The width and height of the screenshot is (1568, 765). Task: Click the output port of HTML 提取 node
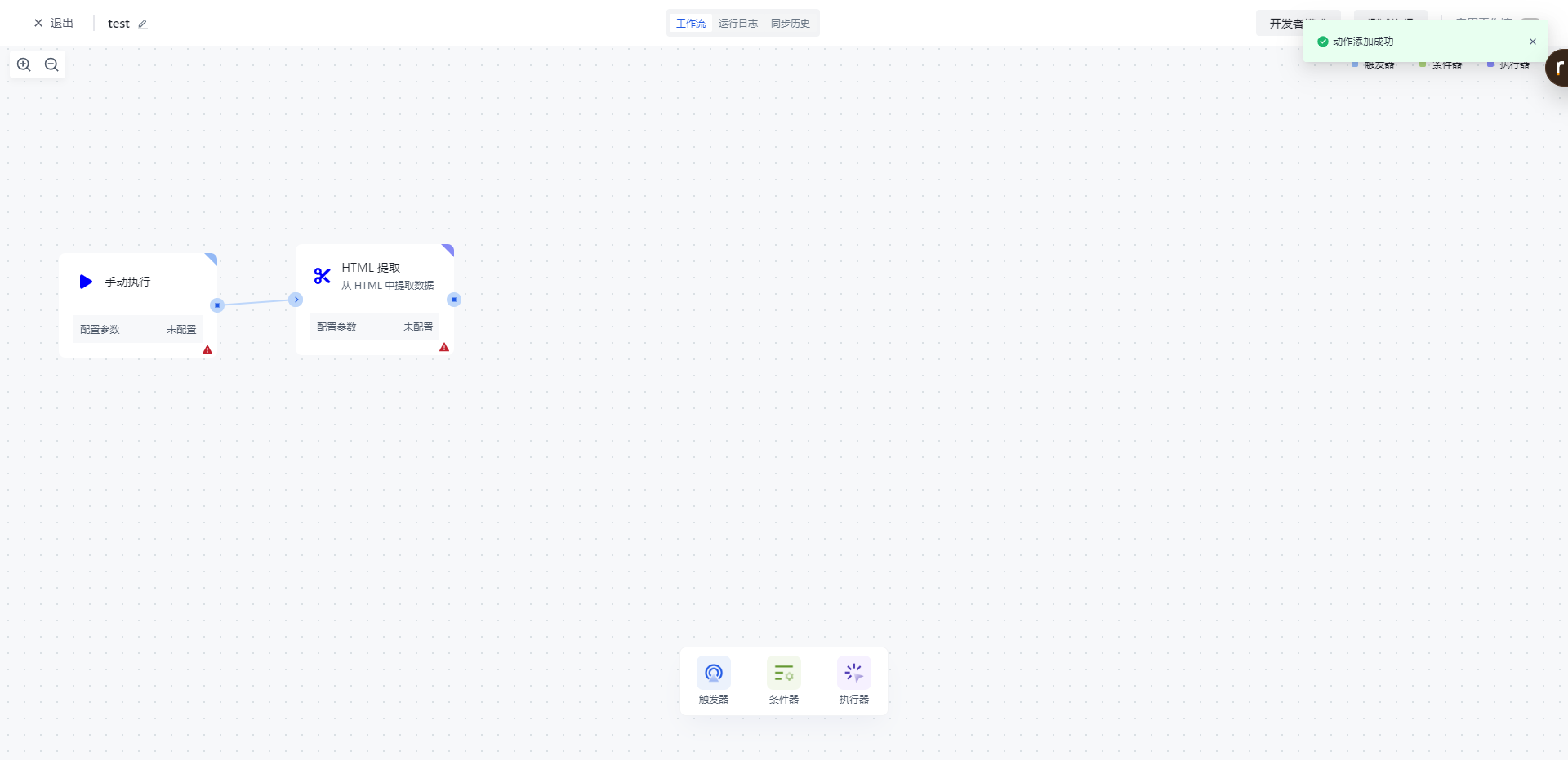point(454,300)
